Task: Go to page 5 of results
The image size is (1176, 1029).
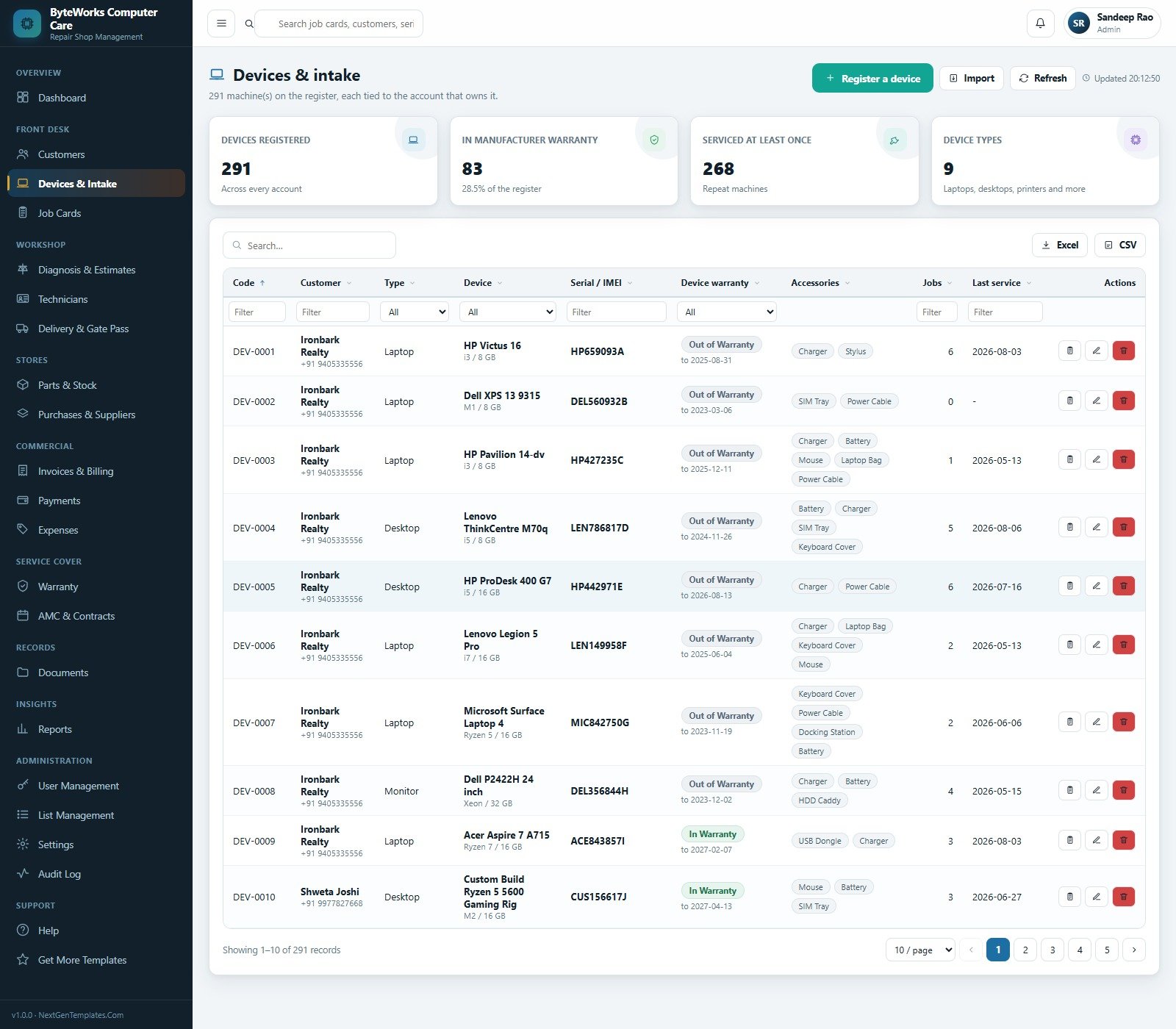Action: point(1107,950)
